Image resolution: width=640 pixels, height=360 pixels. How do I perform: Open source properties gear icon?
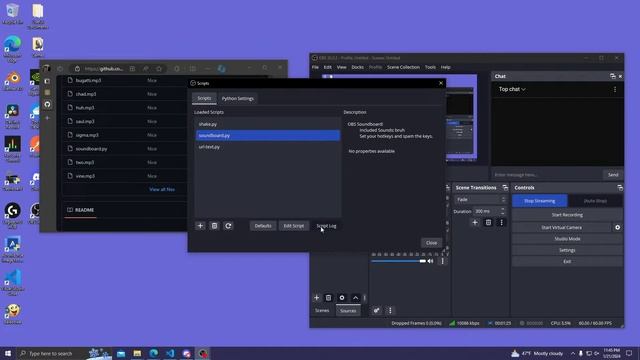tap(342, 298)
